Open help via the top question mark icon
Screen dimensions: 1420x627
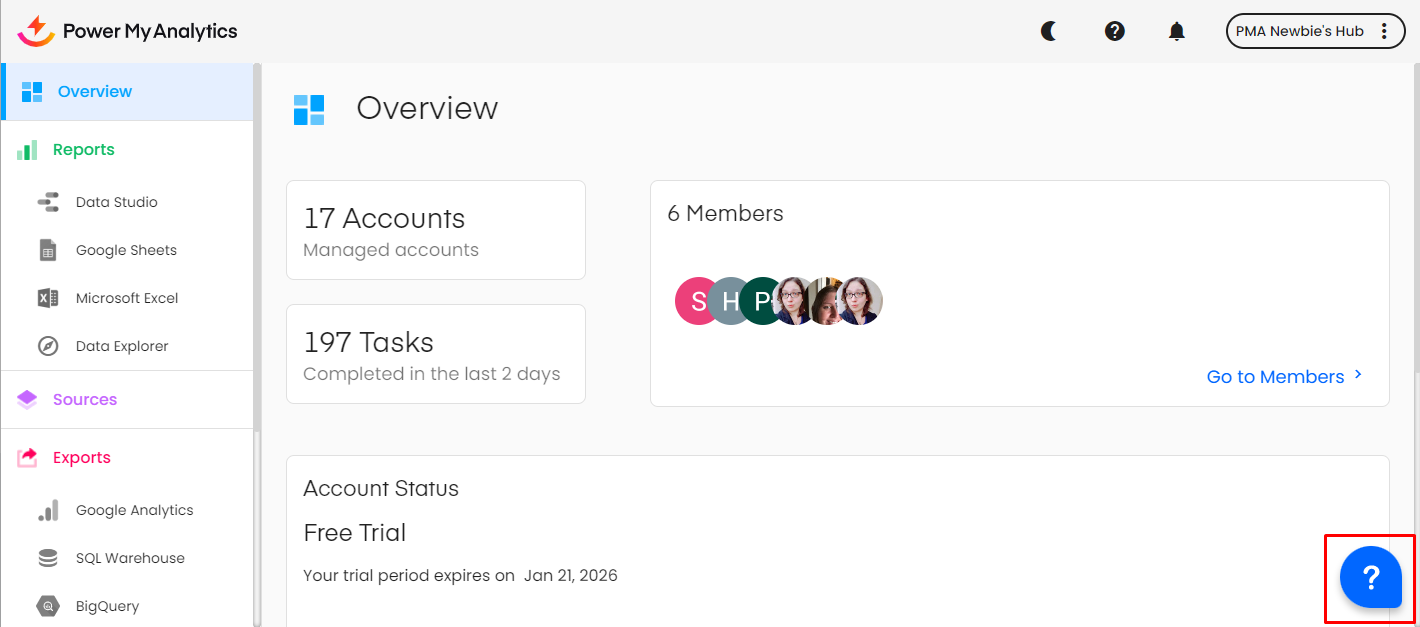point(1115,31)
